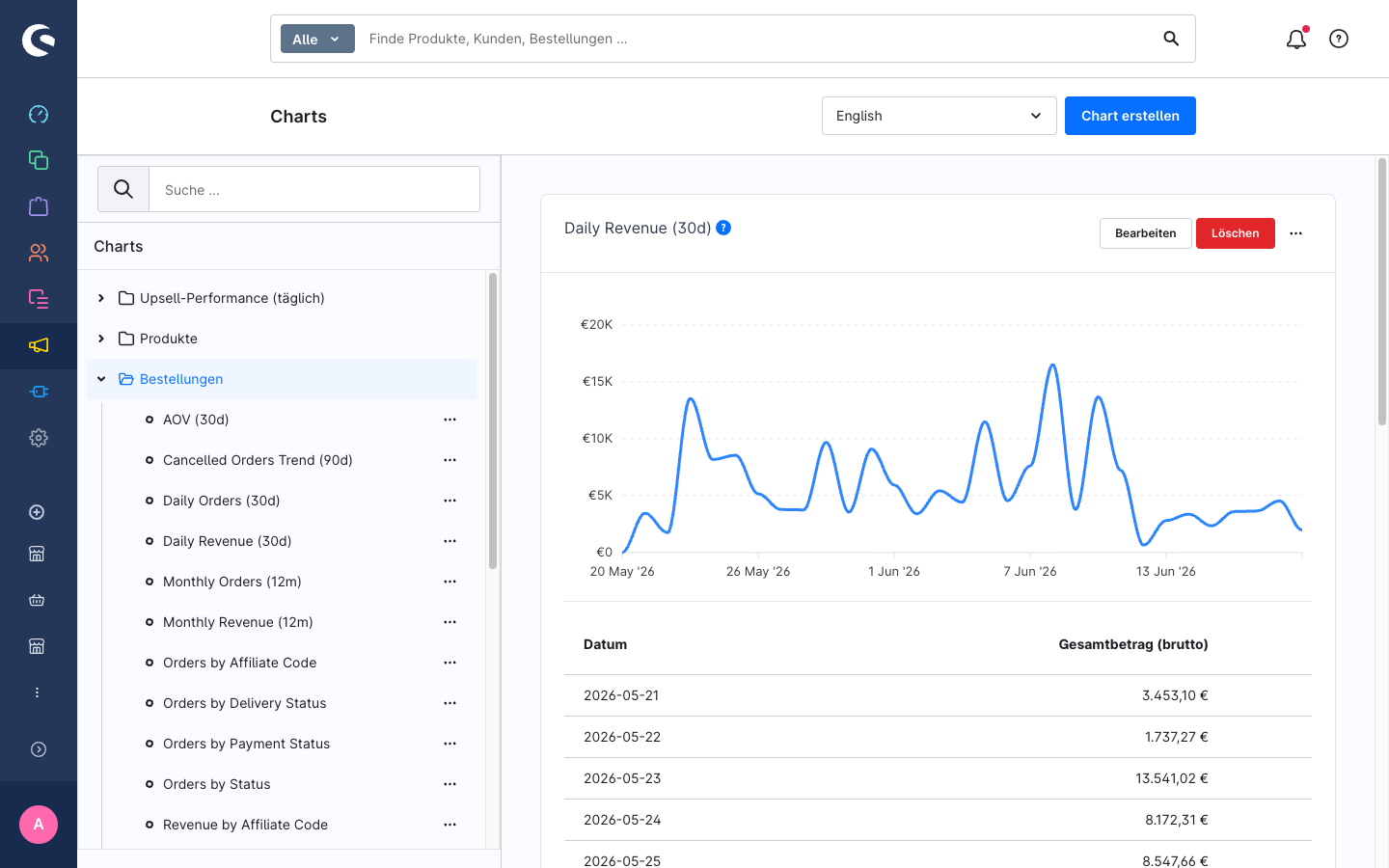Click the chart tree scrollbar
This screenshot has width=1389, height=868.
coord(493,420)
